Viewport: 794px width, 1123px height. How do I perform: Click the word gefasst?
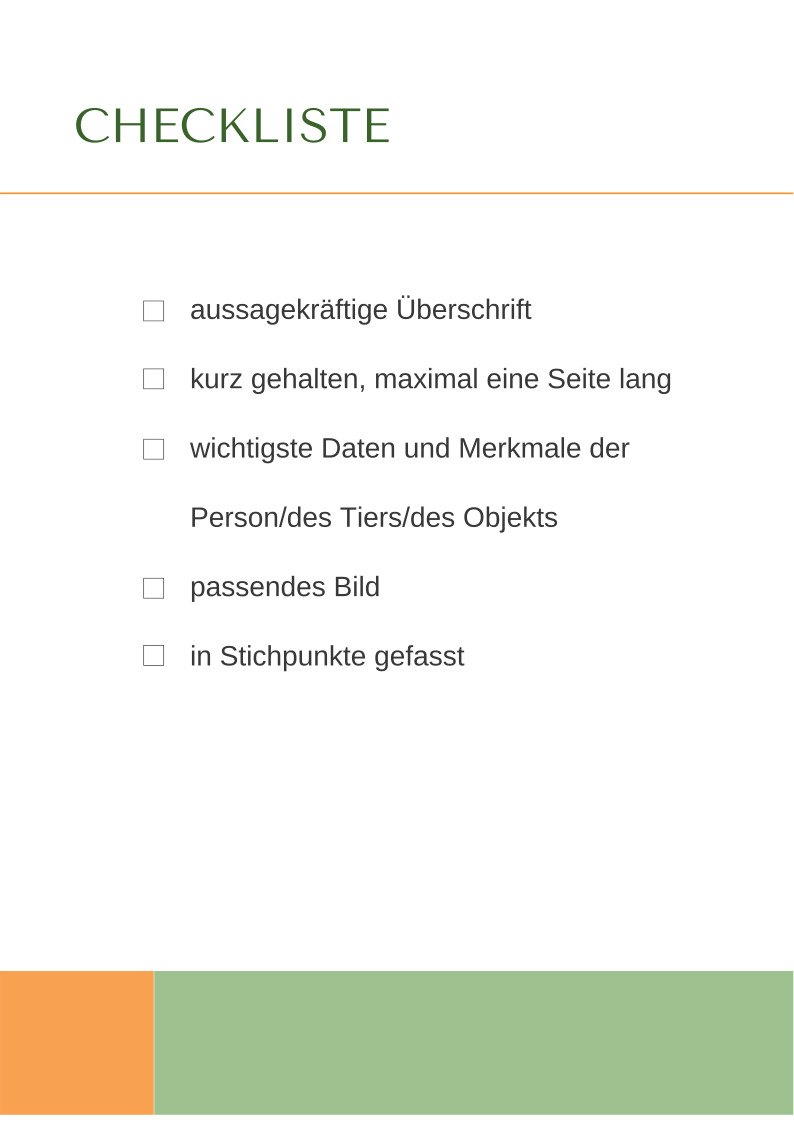coord(420,657)
